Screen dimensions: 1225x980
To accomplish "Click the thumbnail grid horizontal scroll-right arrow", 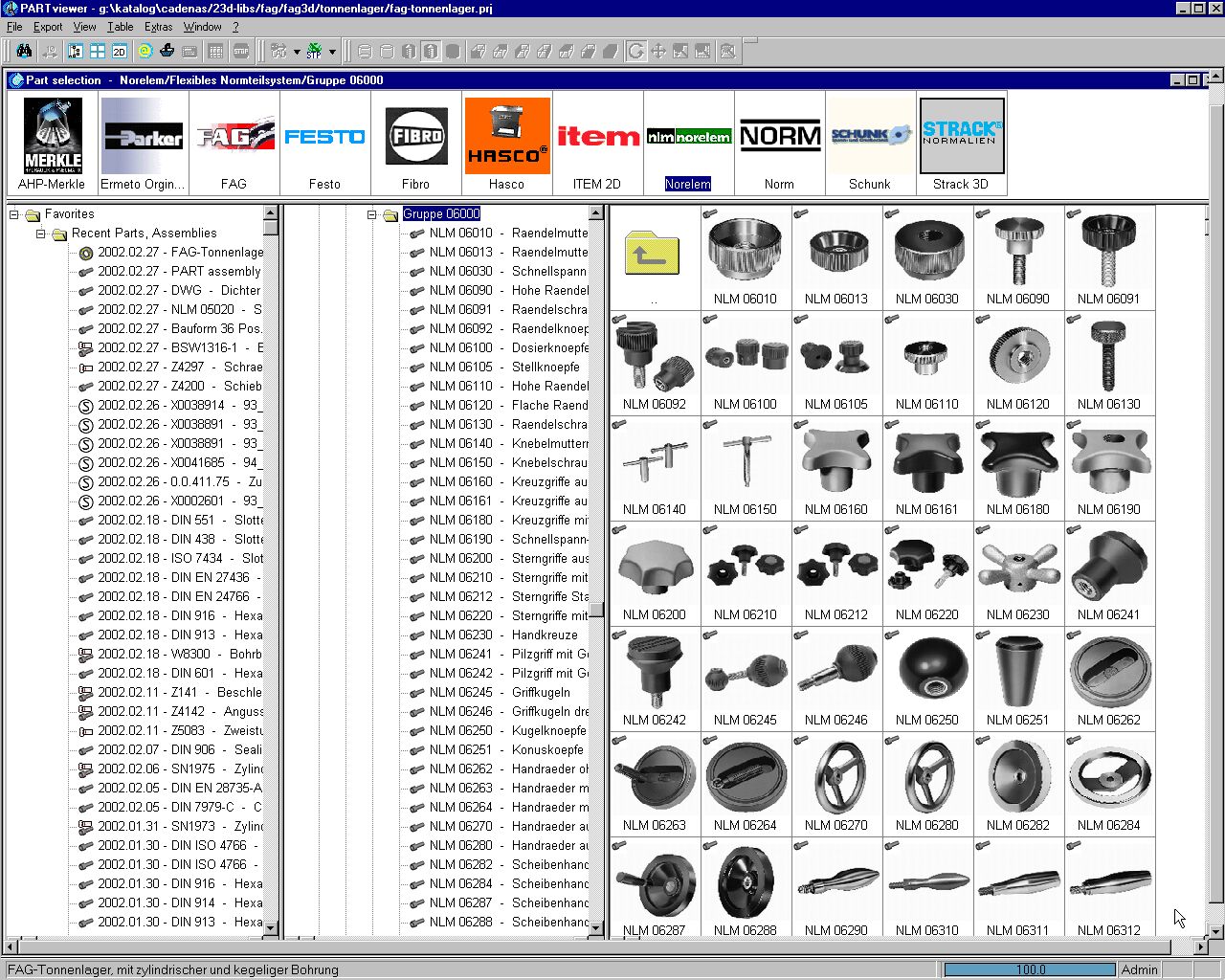I will 1203,947.
